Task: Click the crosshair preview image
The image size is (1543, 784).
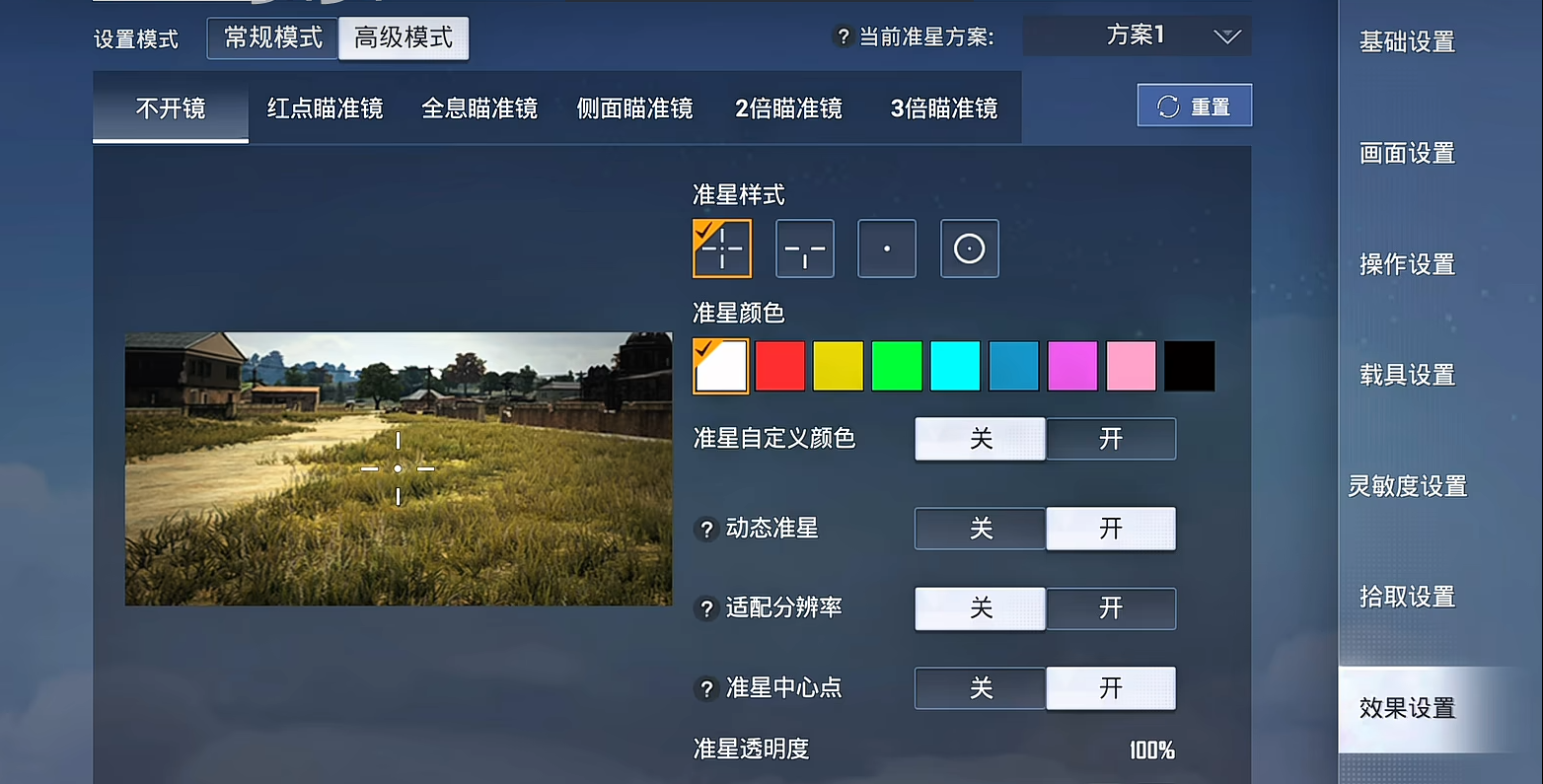Action: (x=398, y=468)
